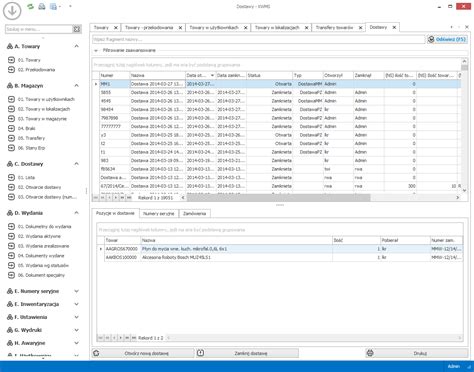Expand the 'E. Numery seryjne' section chevron

77,291
